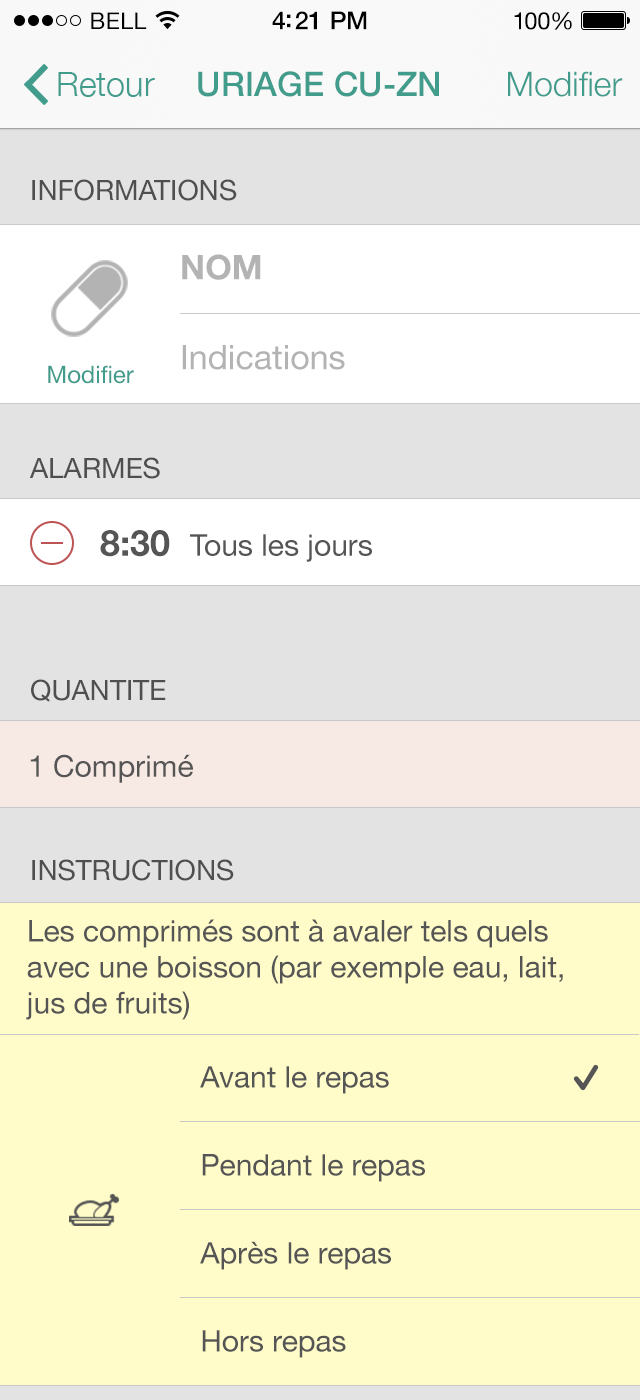Tap the red minus delete alarm icon

coord(52,544)
